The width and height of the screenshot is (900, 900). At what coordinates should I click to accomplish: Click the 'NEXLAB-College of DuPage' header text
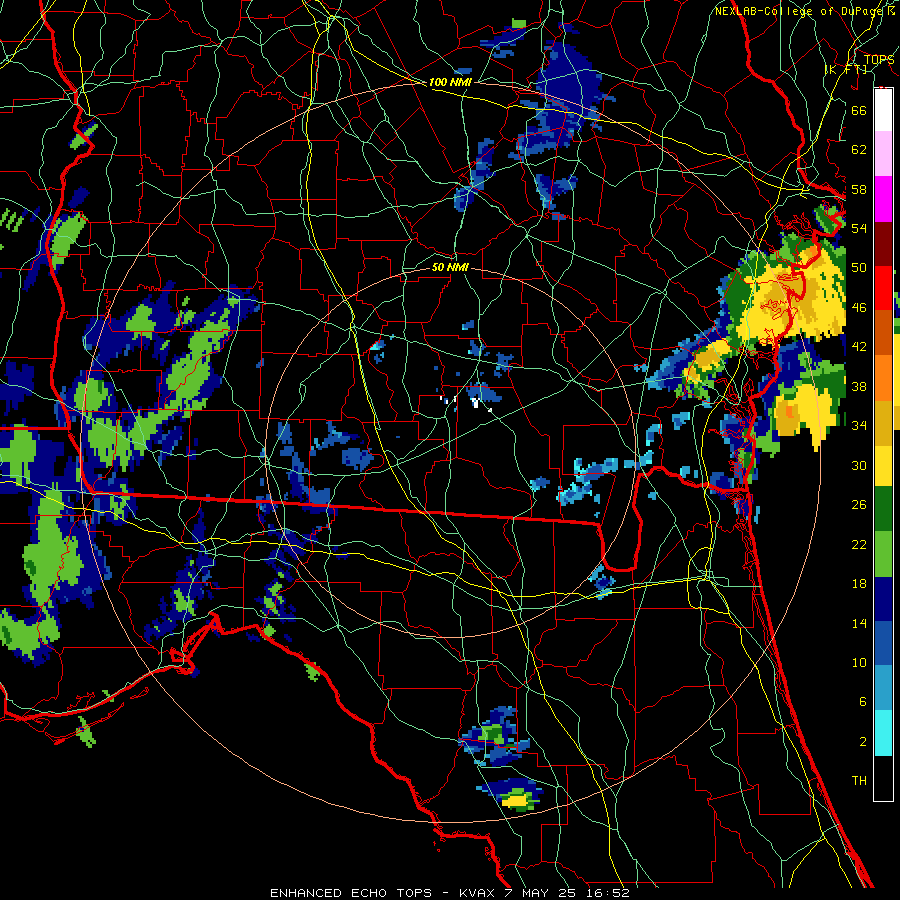tap(797, 11)
